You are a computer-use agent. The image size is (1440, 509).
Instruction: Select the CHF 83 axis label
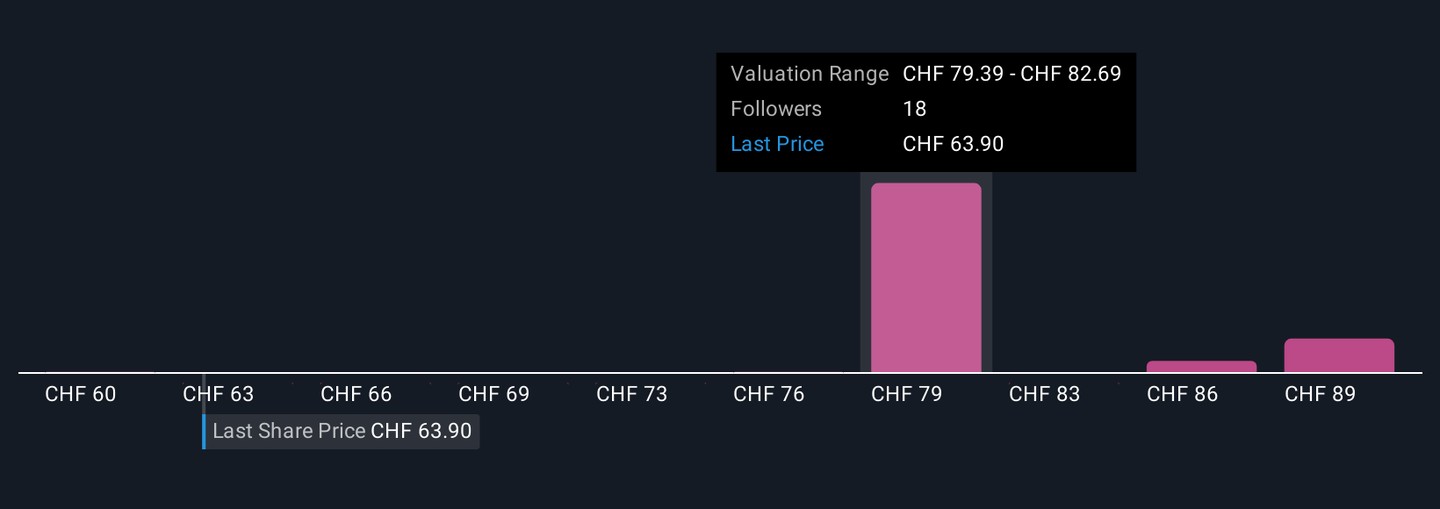(x=1044, y=394)
